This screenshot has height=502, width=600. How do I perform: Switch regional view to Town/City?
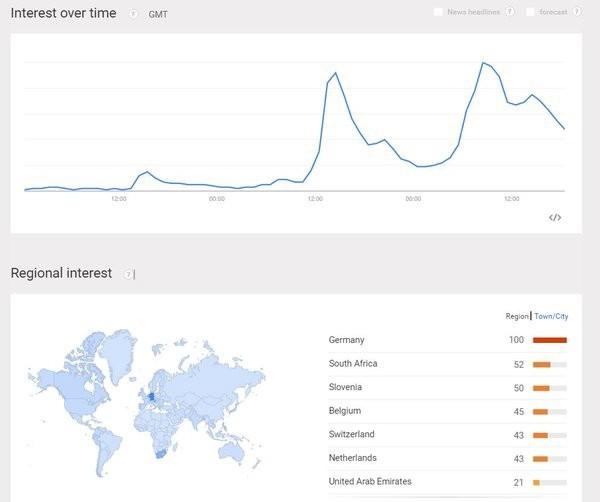[551, 316]
